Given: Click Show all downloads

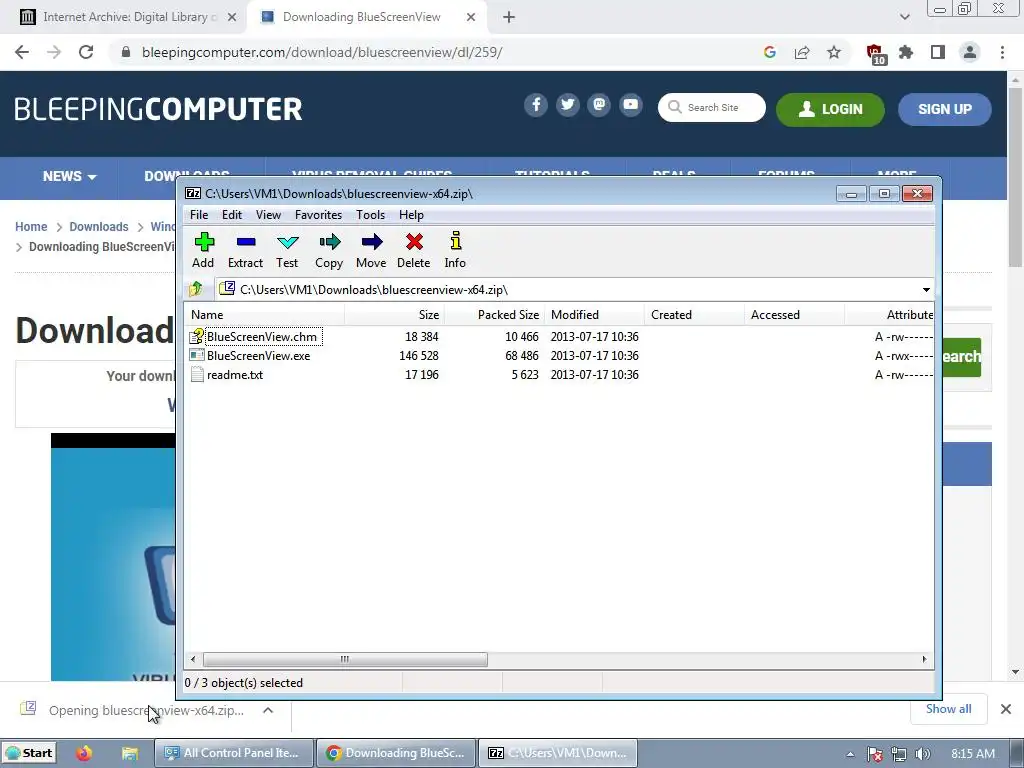Looking at the screenshot, I should click(948, 709).
